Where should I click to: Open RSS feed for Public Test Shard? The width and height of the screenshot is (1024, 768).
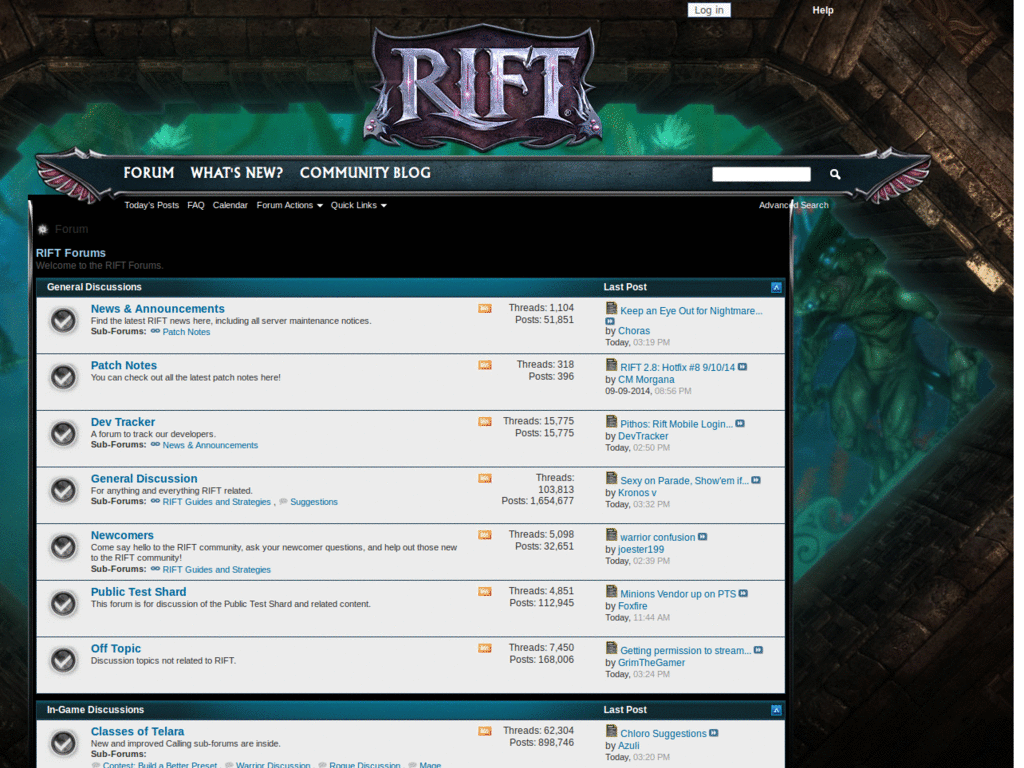pos(485,592)
